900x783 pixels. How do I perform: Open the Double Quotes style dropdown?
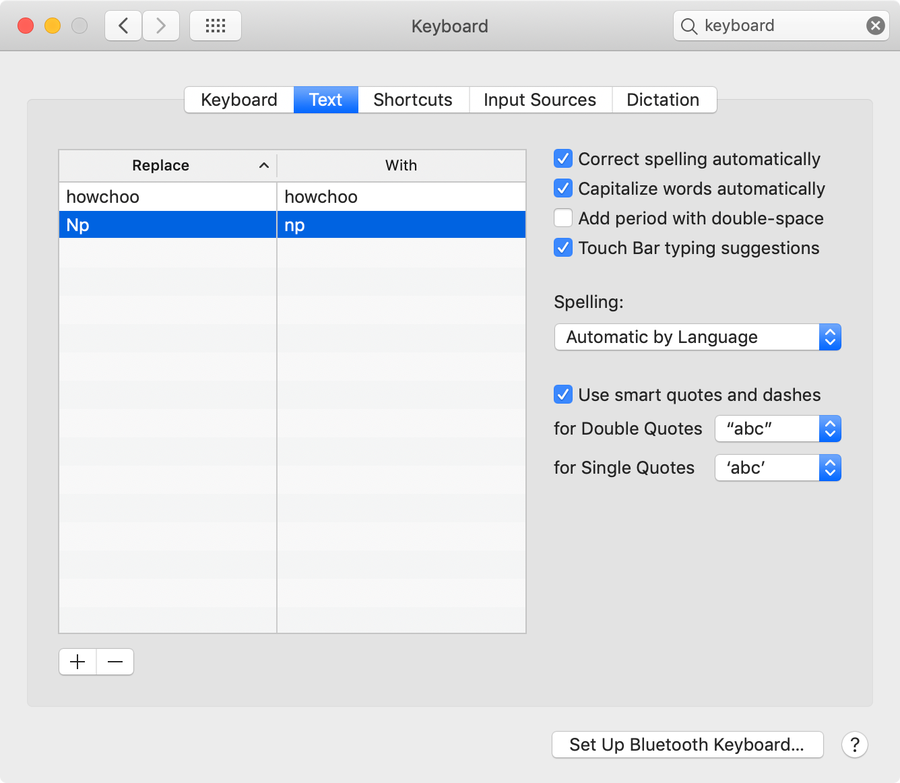(777, 429)
